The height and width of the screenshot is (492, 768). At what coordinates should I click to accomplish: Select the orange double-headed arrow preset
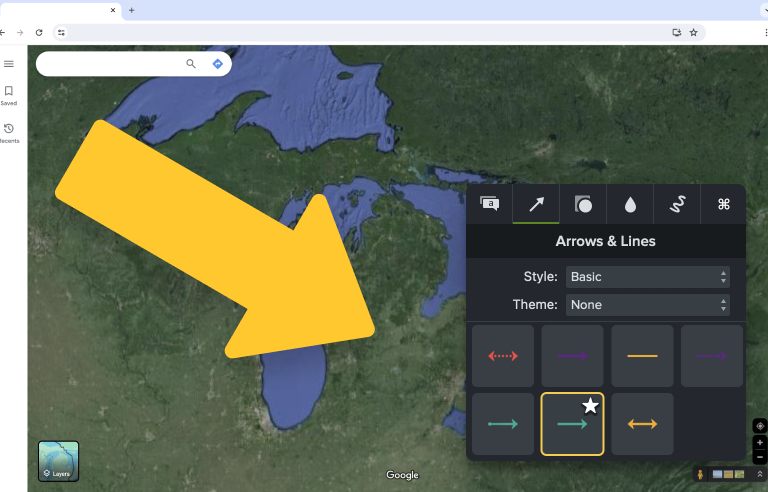click(x=642, y=424)
